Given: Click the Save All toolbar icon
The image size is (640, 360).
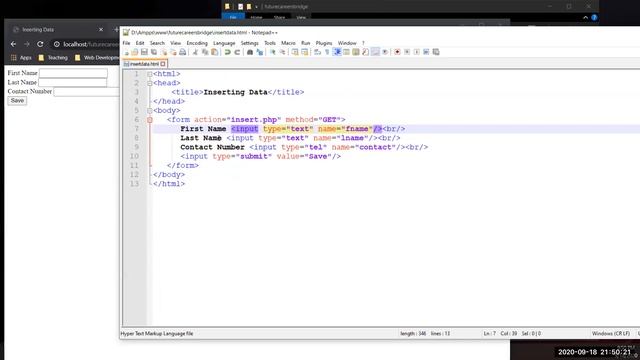Looking at the screenshot, I should pos(153,52).
